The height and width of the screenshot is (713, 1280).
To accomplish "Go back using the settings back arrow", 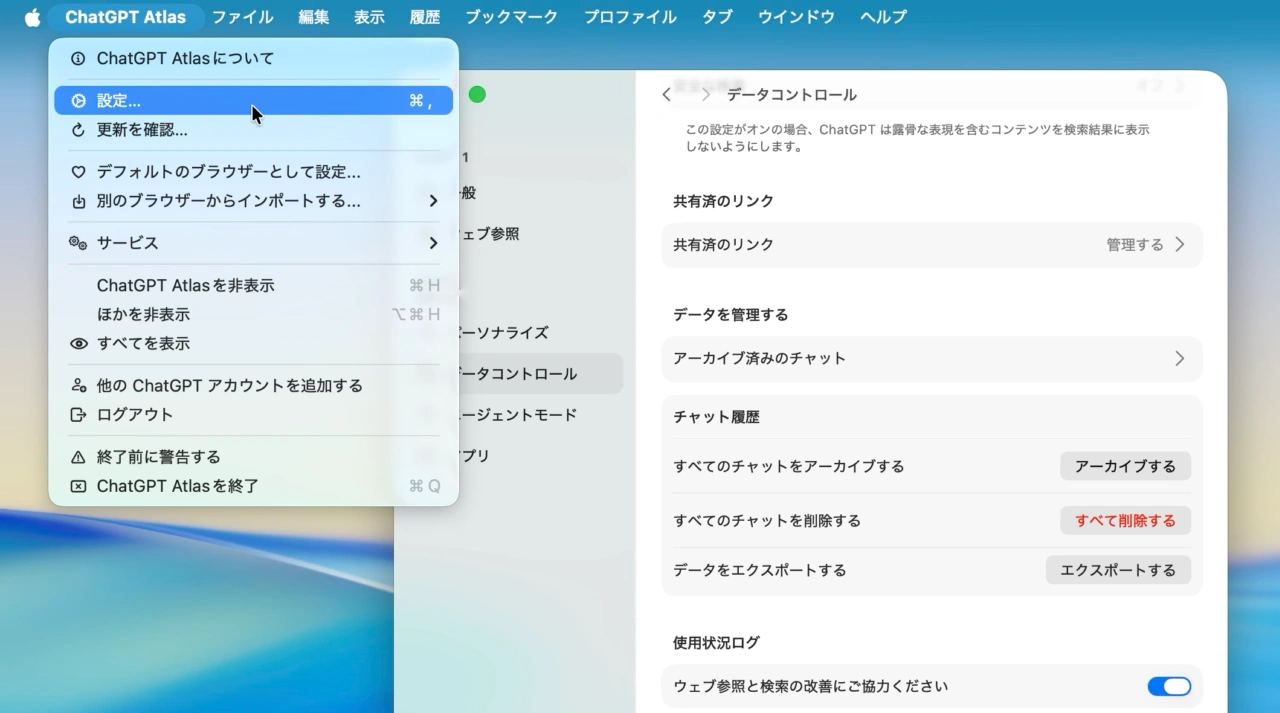I will (667, 95).
